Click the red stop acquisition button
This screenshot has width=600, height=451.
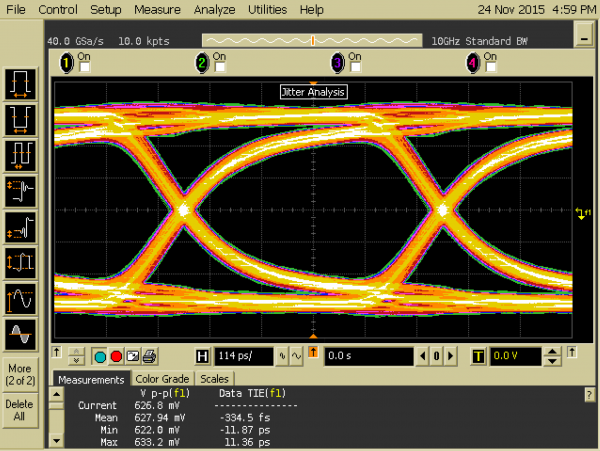coord(116,356)
